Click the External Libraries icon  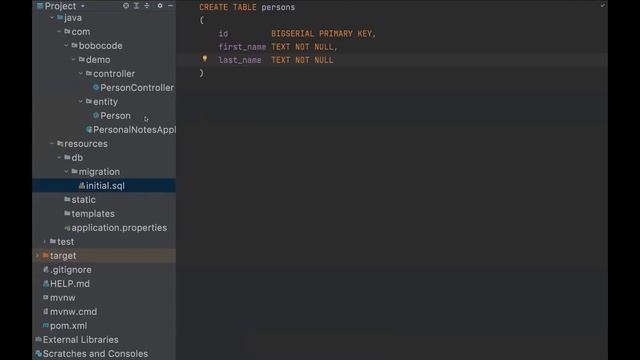click(38, 340)
